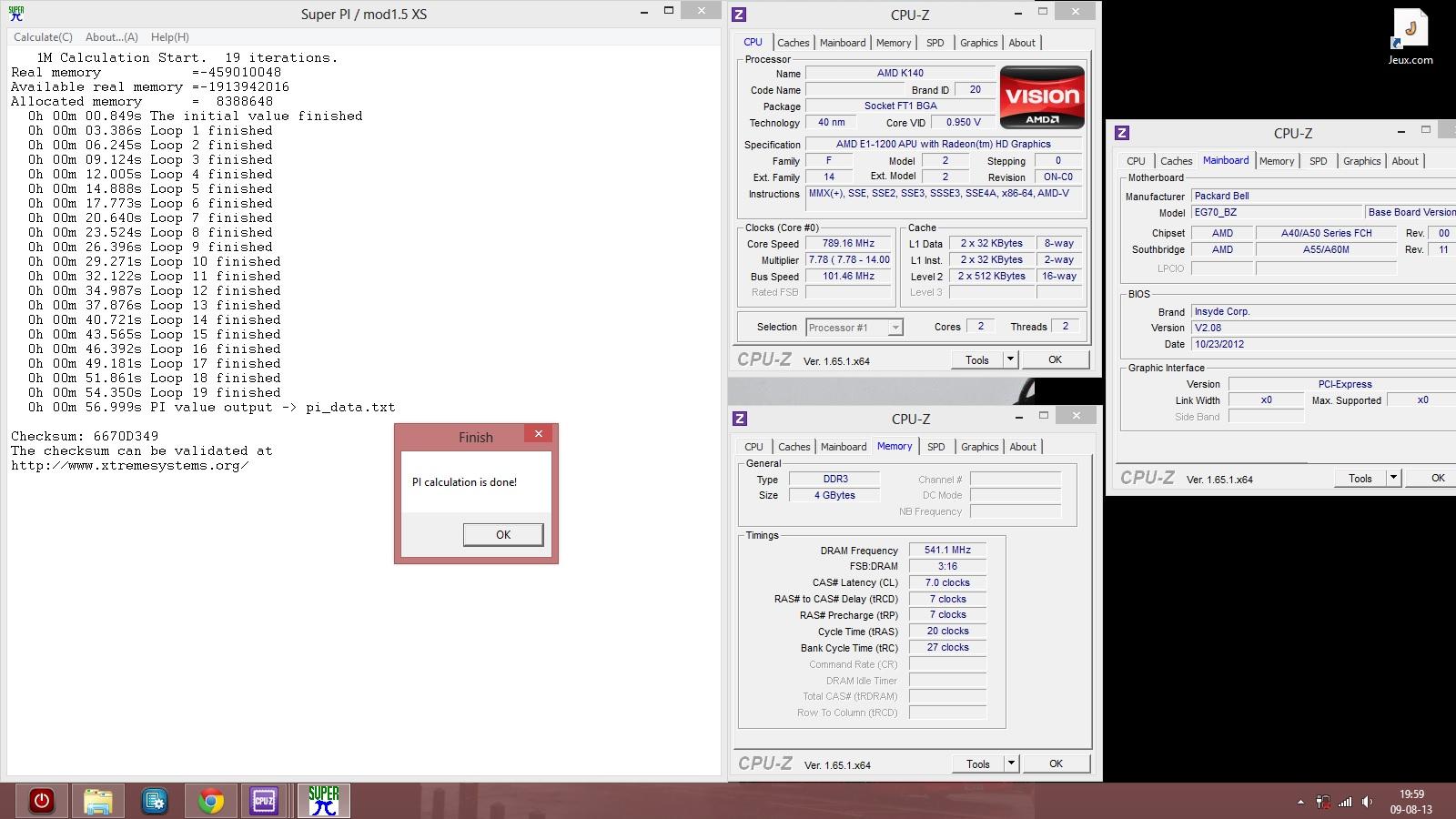1456x819 pixels.
Task: Close the Finish dialog with X
Action: click(x=538, y=434)
